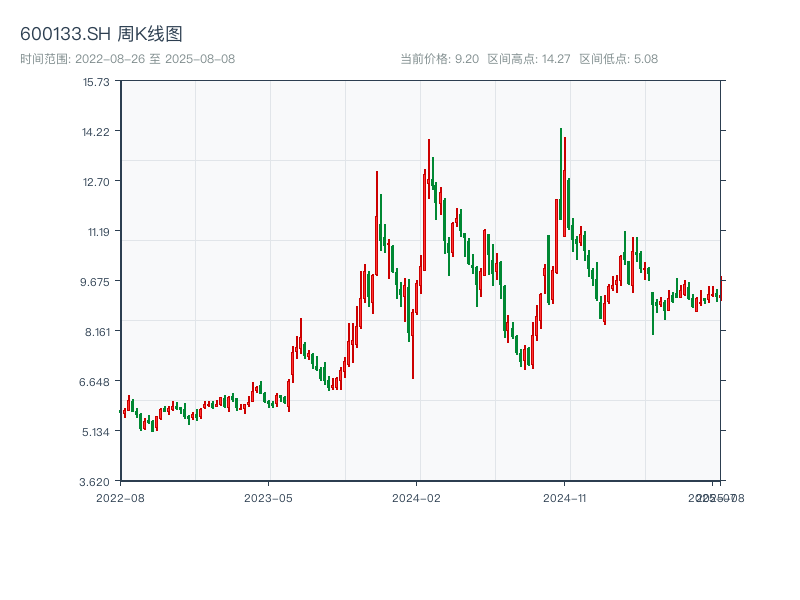The width and height of the screenshot is (800, 600).
Task: Click the 14.22 y-axis label
Action: pyautogui.click(x=97, y=132)
